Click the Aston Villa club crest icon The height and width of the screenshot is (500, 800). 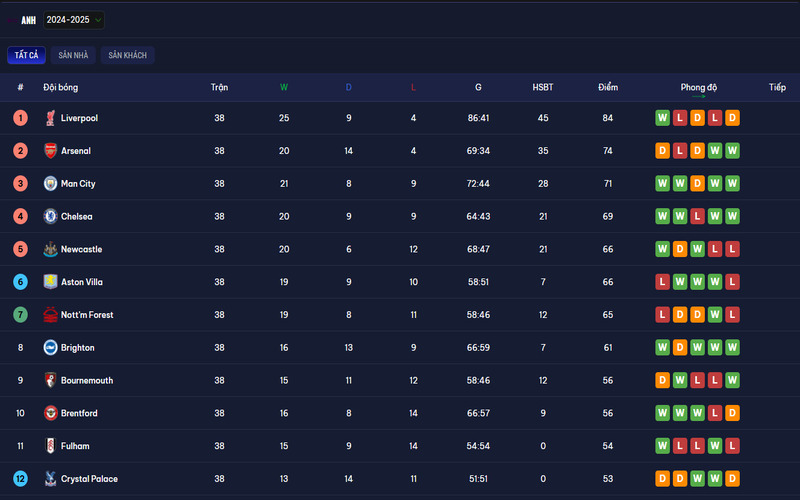[x=50, y=282]
